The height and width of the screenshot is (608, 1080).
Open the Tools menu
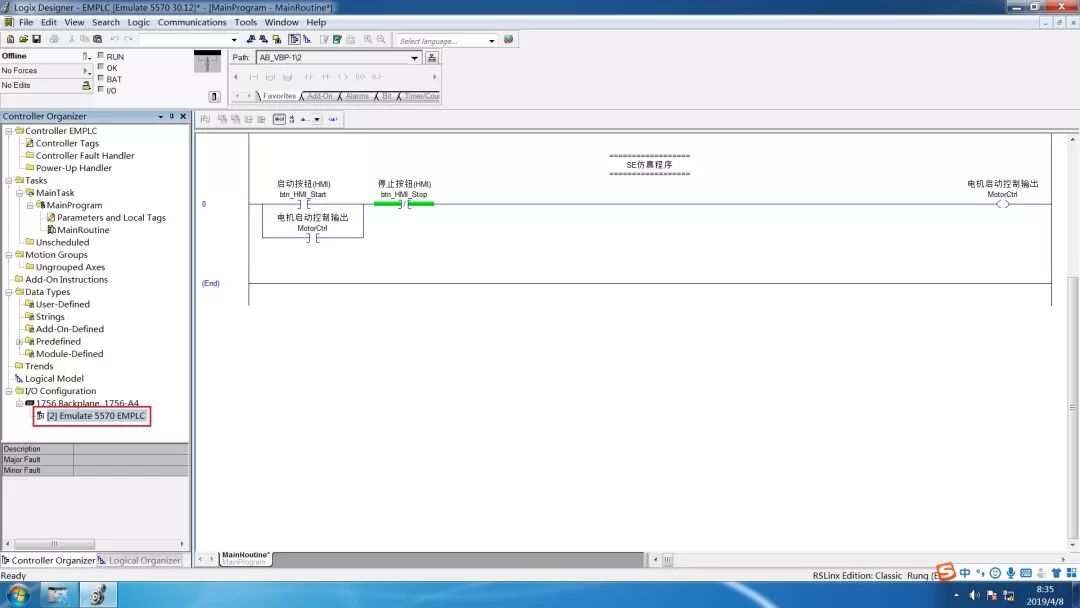(245, 22)
